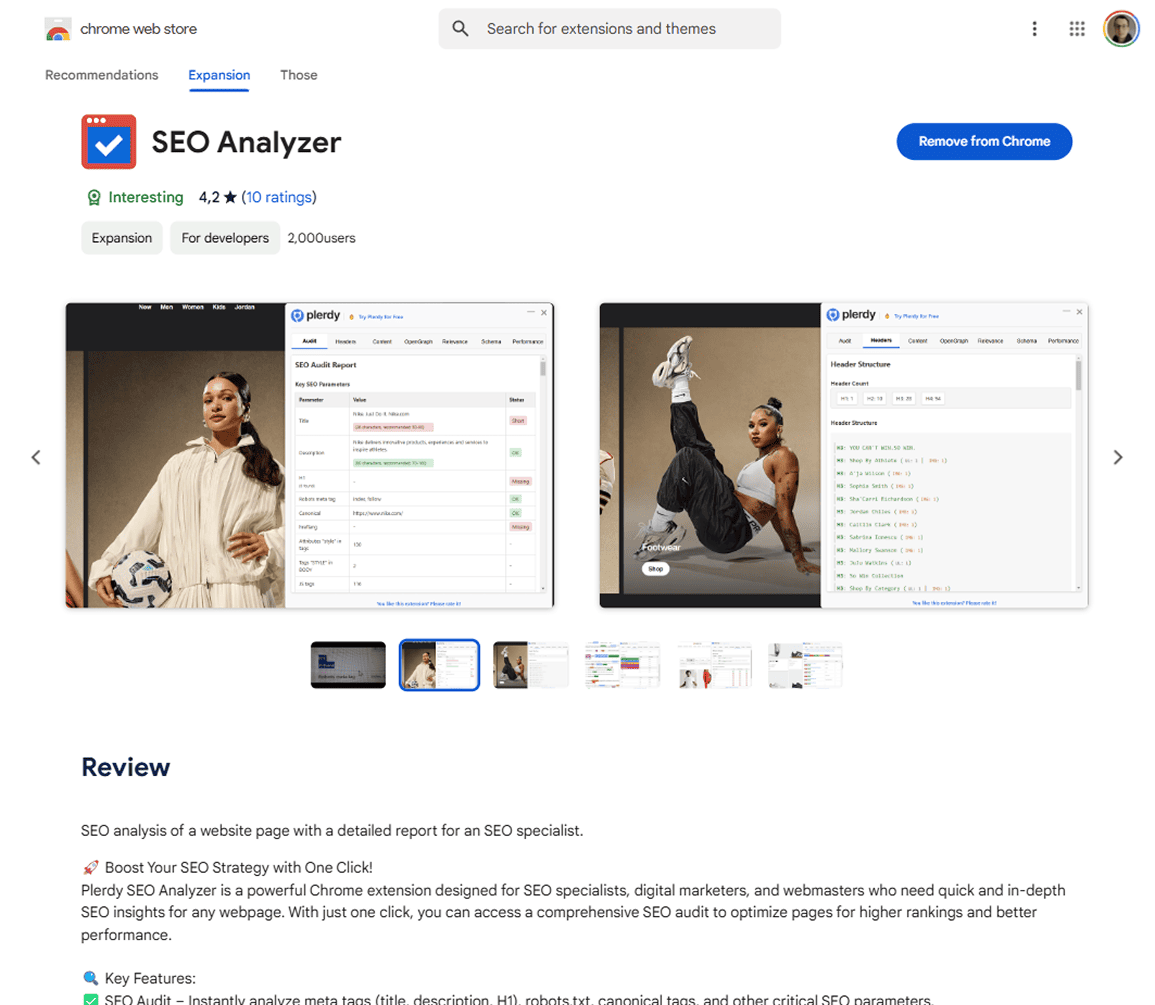Open the Those tab
This screenshot has width=1155, height=1005.
(299, 75)
